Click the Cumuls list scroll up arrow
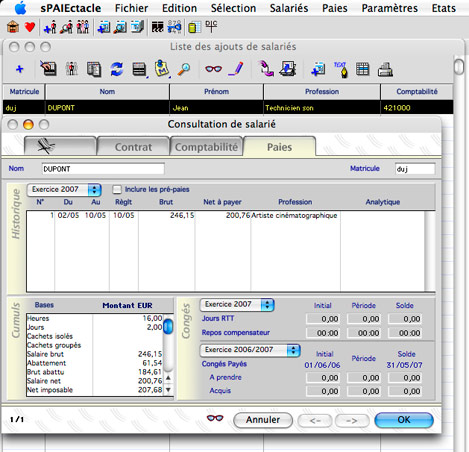 point(168,378)
